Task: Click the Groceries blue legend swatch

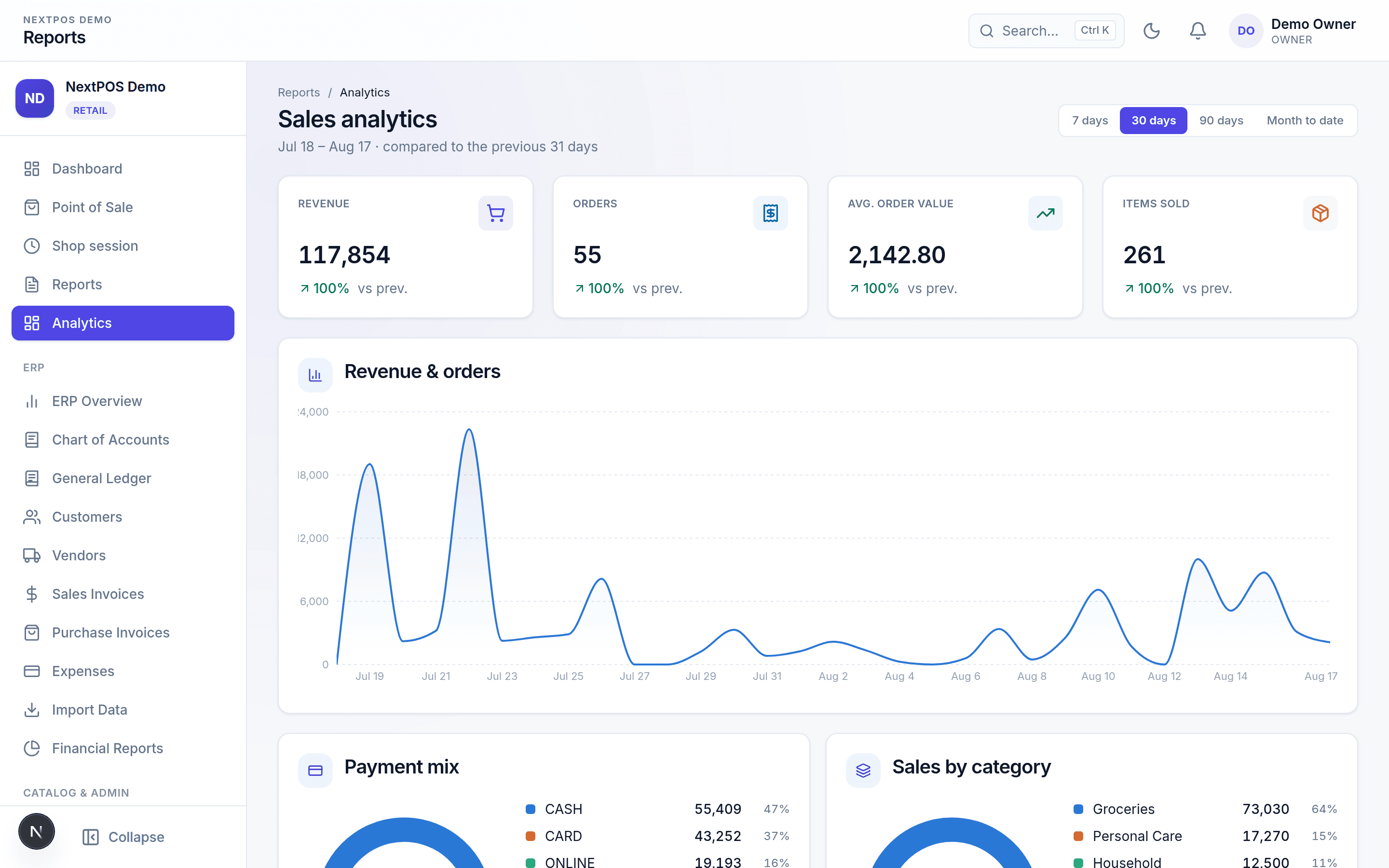Action: pyautogui.click(x=1078, y=809)
